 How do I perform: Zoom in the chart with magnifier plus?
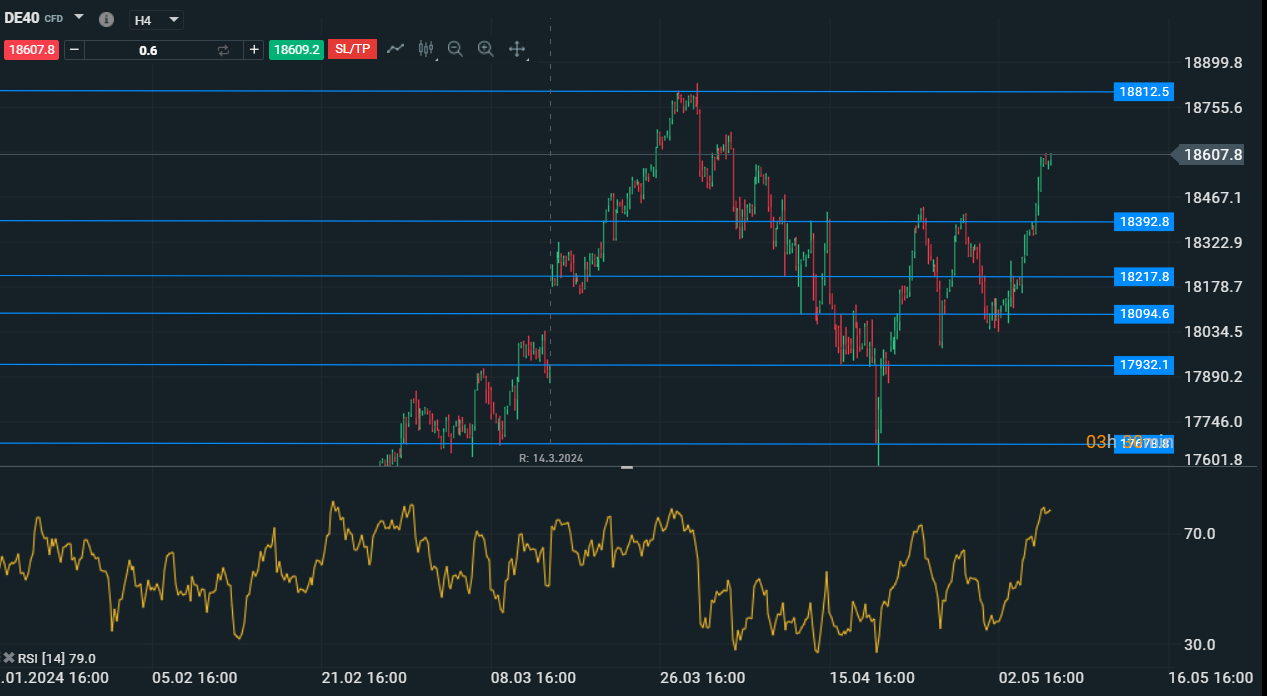point(486,48)
